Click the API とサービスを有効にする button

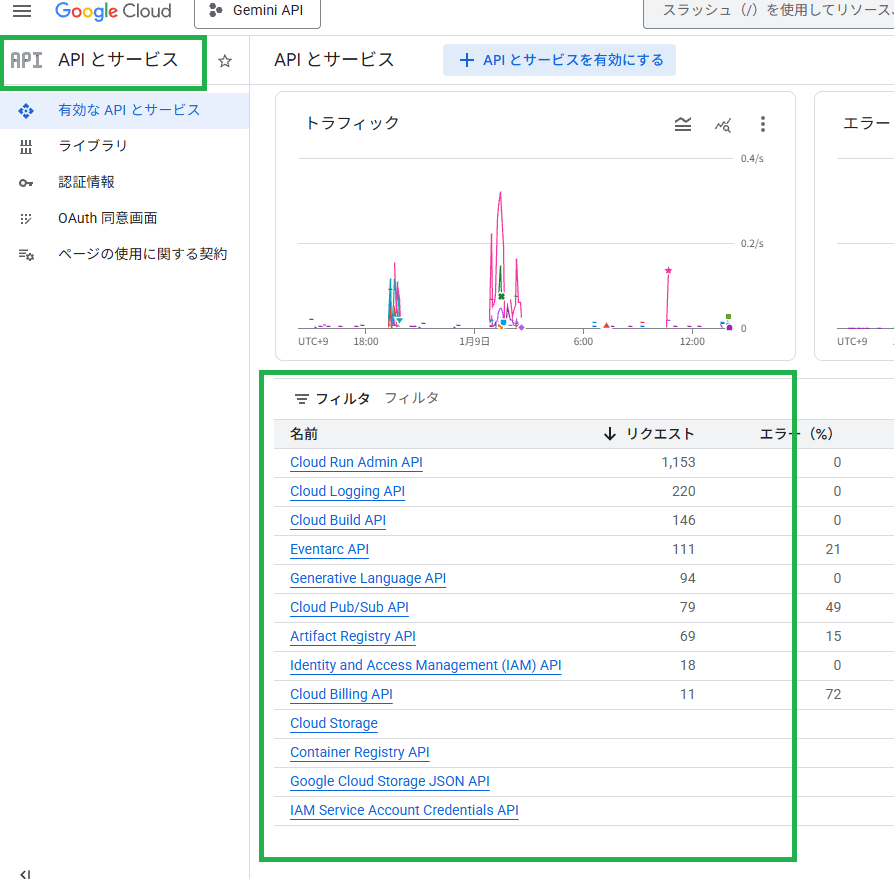[559, 61]
